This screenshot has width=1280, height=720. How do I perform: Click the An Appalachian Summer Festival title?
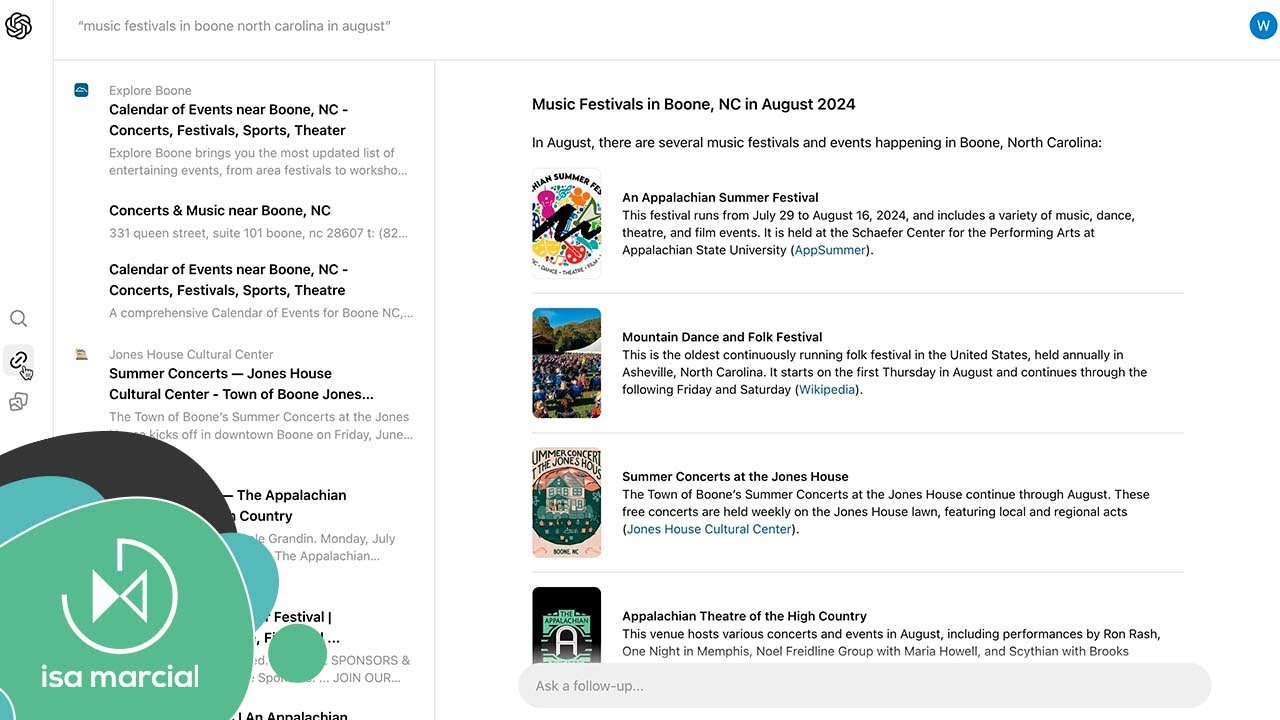(x=720, y=197)
